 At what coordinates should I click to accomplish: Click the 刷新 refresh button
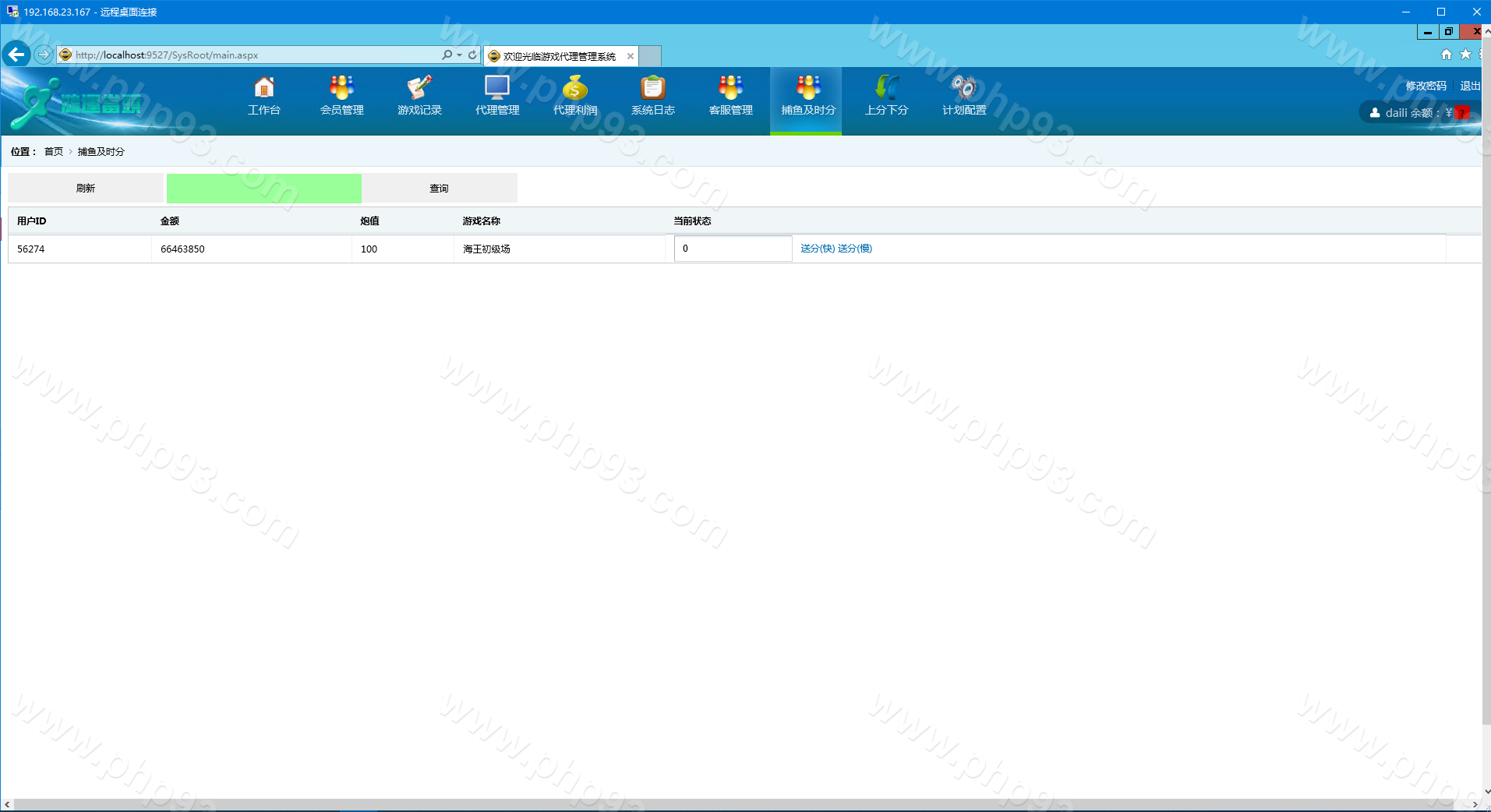pos(86,189)
